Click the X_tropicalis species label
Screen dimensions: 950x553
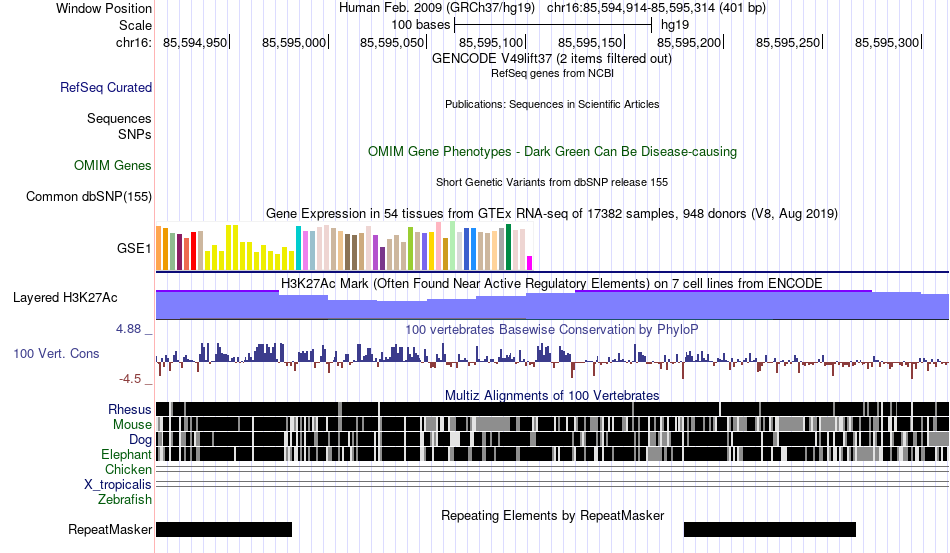[x=118, y=485]
